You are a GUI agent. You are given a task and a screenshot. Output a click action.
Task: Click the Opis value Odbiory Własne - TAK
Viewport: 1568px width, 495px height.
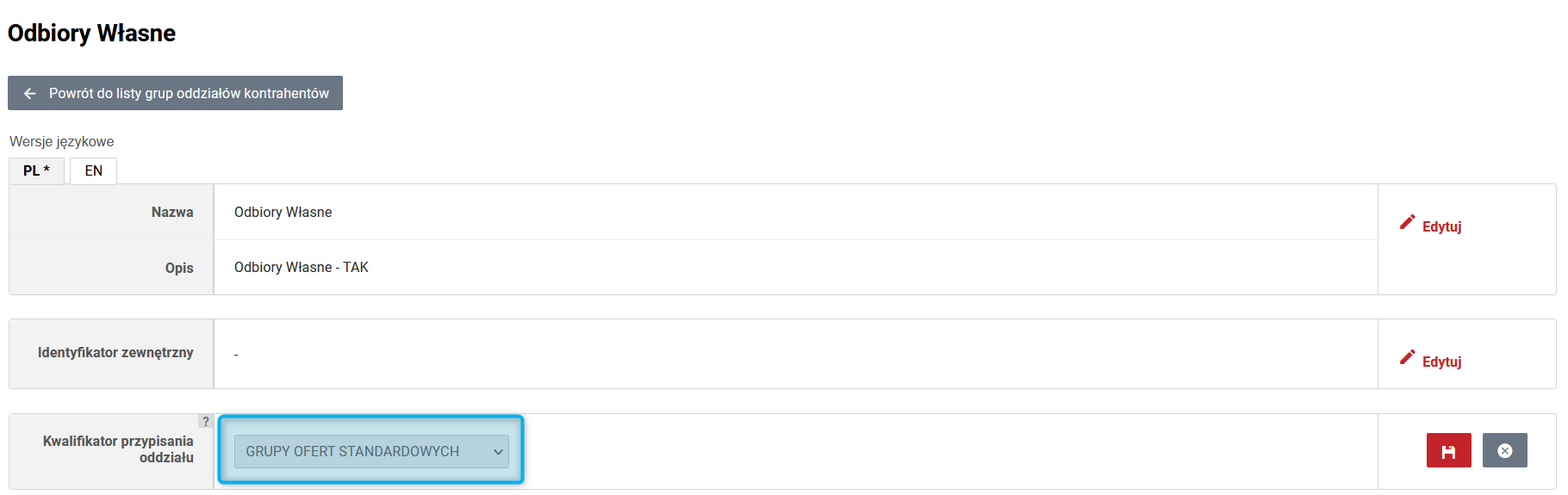(x=301, y=267)
